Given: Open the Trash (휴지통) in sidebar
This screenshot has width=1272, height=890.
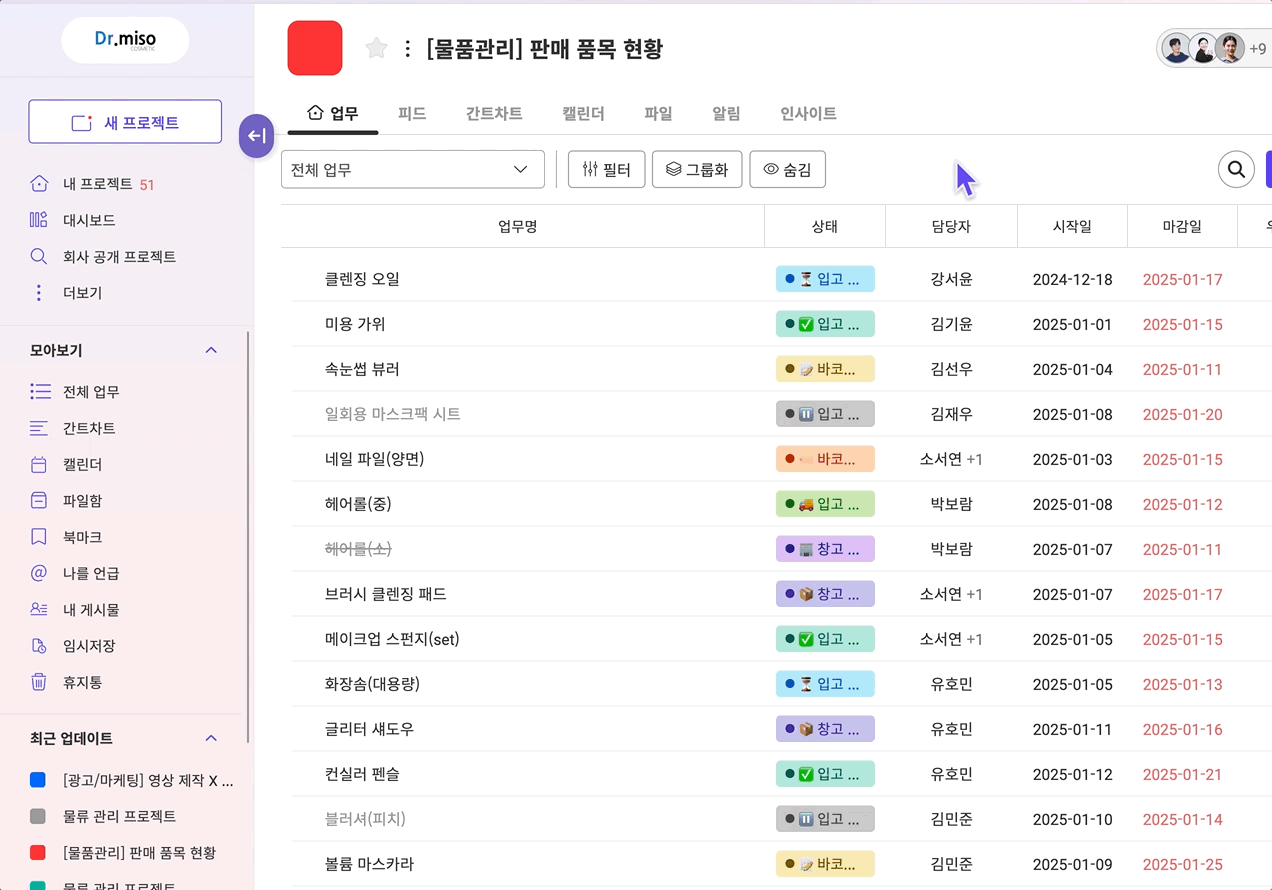Looking at the screenshot, I should (x=82, y=683).
